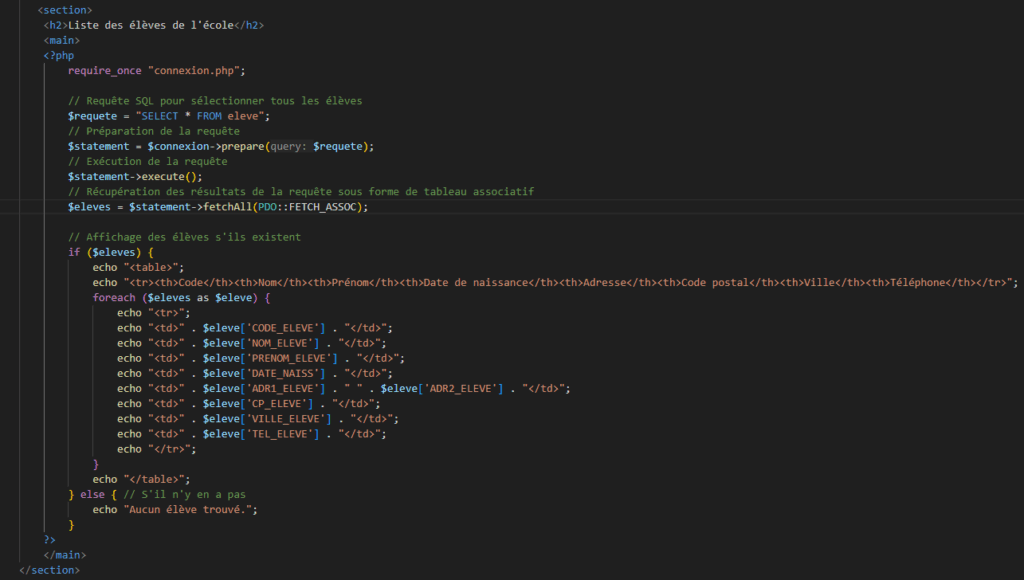The height and width of the screenshot is (580, 1024).
Task: Click the foreach keyword
Action: [x=114, y=298]
